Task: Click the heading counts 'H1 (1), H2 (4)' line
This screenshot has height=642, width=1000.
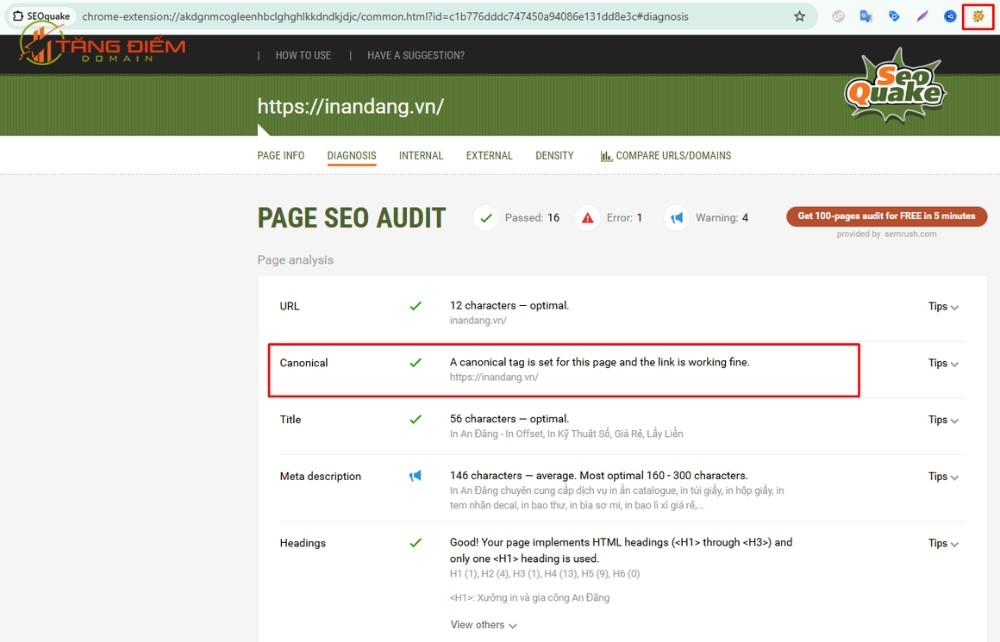Action: [545, 573]
